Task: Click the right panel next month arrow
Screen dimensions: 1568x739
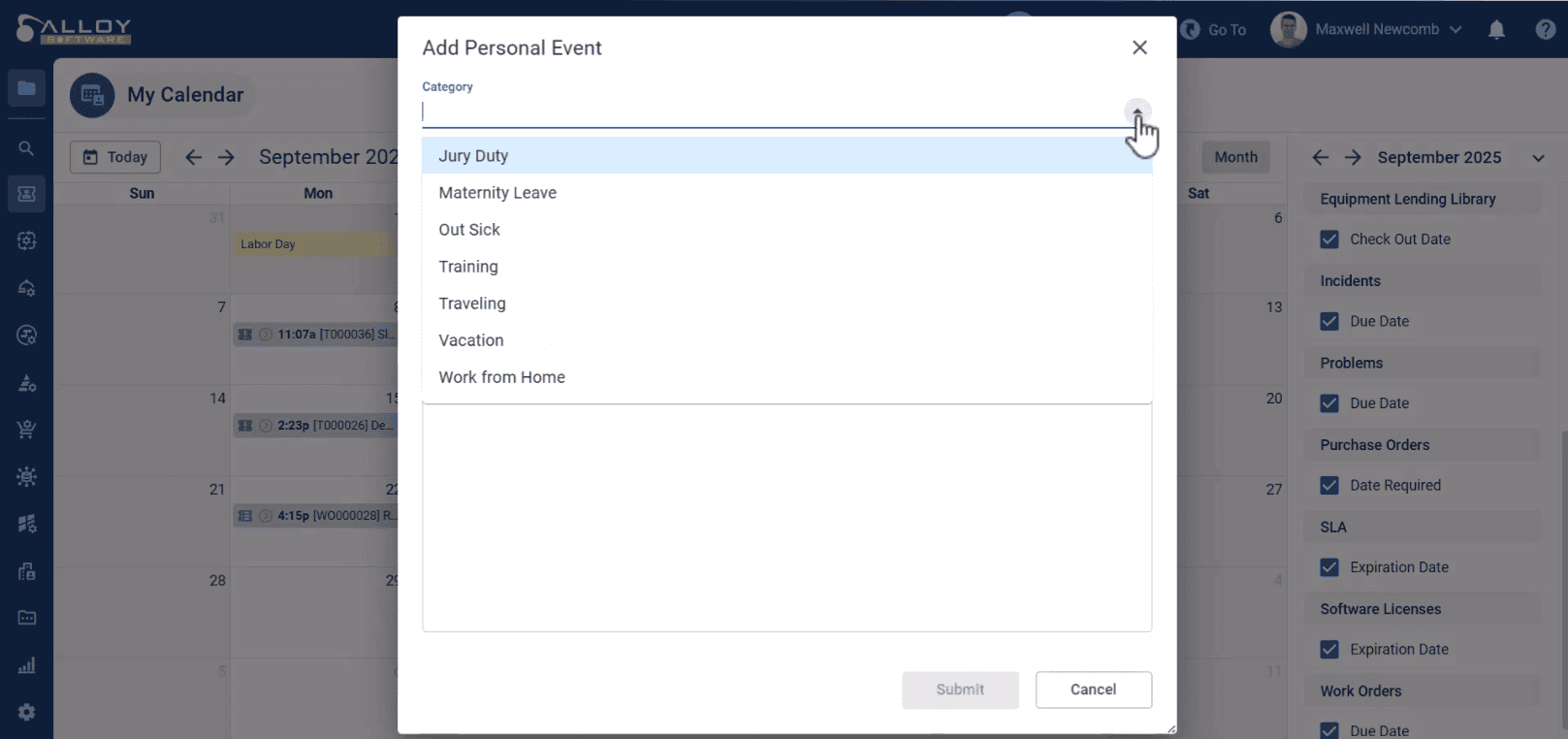Action: pyautogui.click(x=1353, y=157)
